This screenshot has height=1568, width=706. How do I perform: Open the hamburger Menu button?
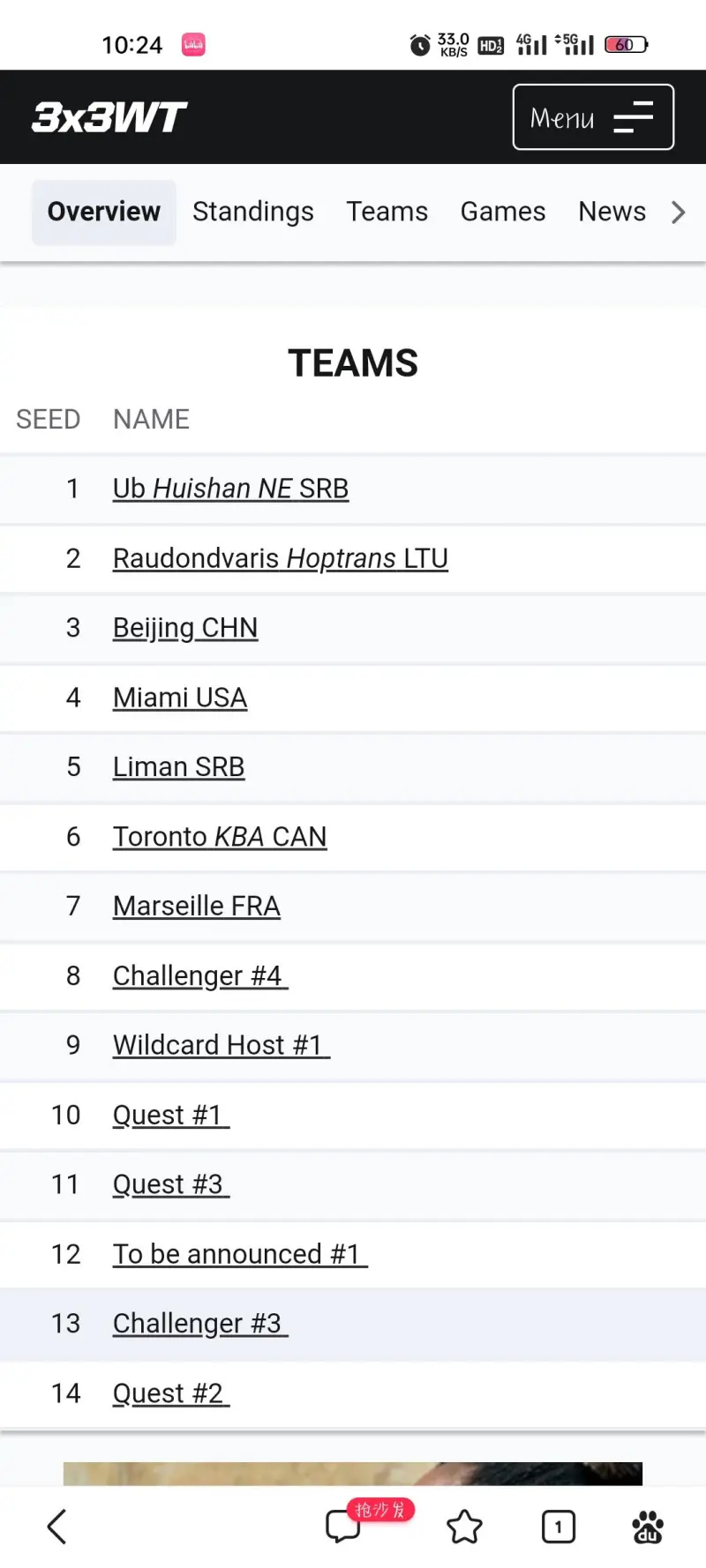coord(593,117)
